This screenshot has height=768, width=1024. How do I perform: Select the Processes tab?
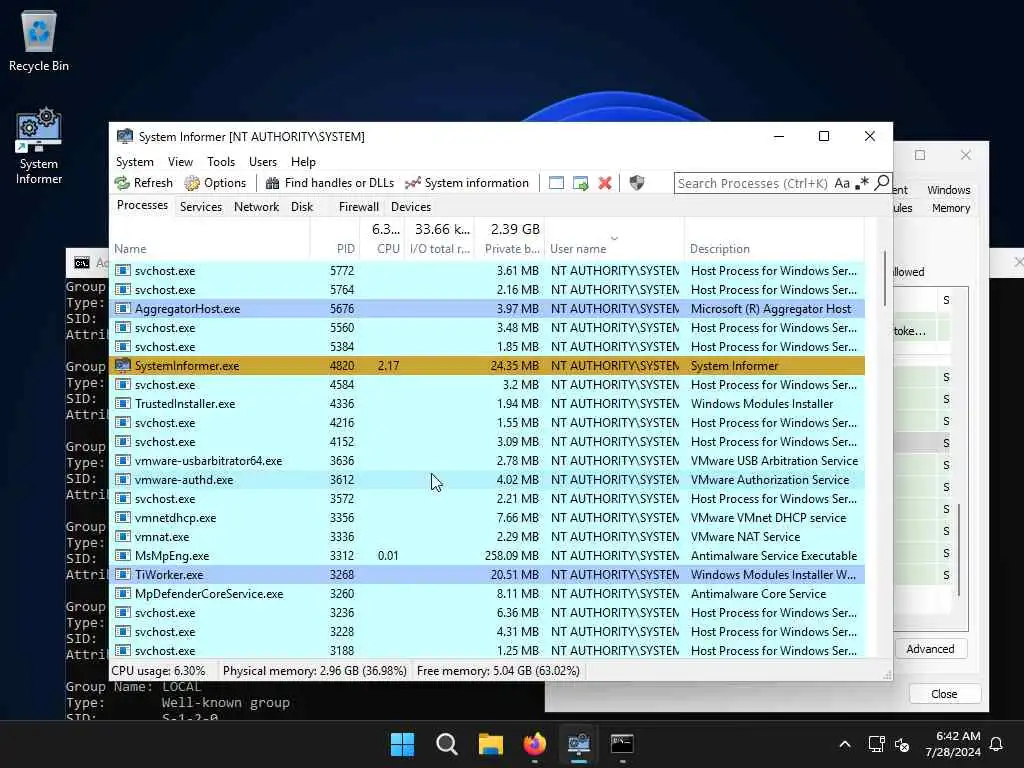point(142,205)
